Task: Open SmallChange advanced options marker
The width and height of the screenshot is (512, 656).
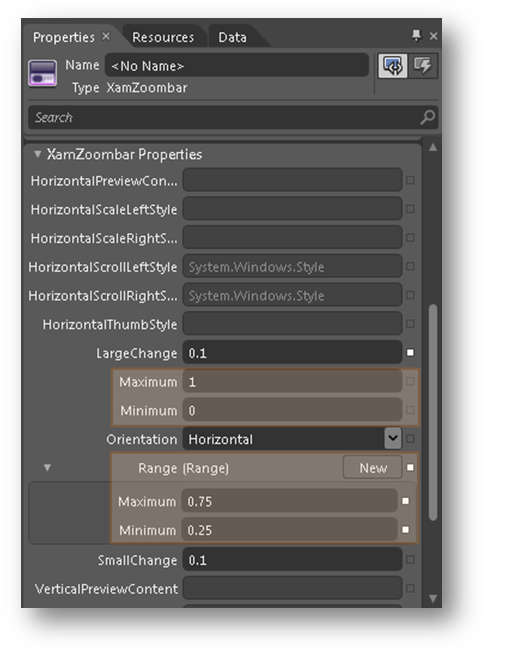Action: coord(410,560)
